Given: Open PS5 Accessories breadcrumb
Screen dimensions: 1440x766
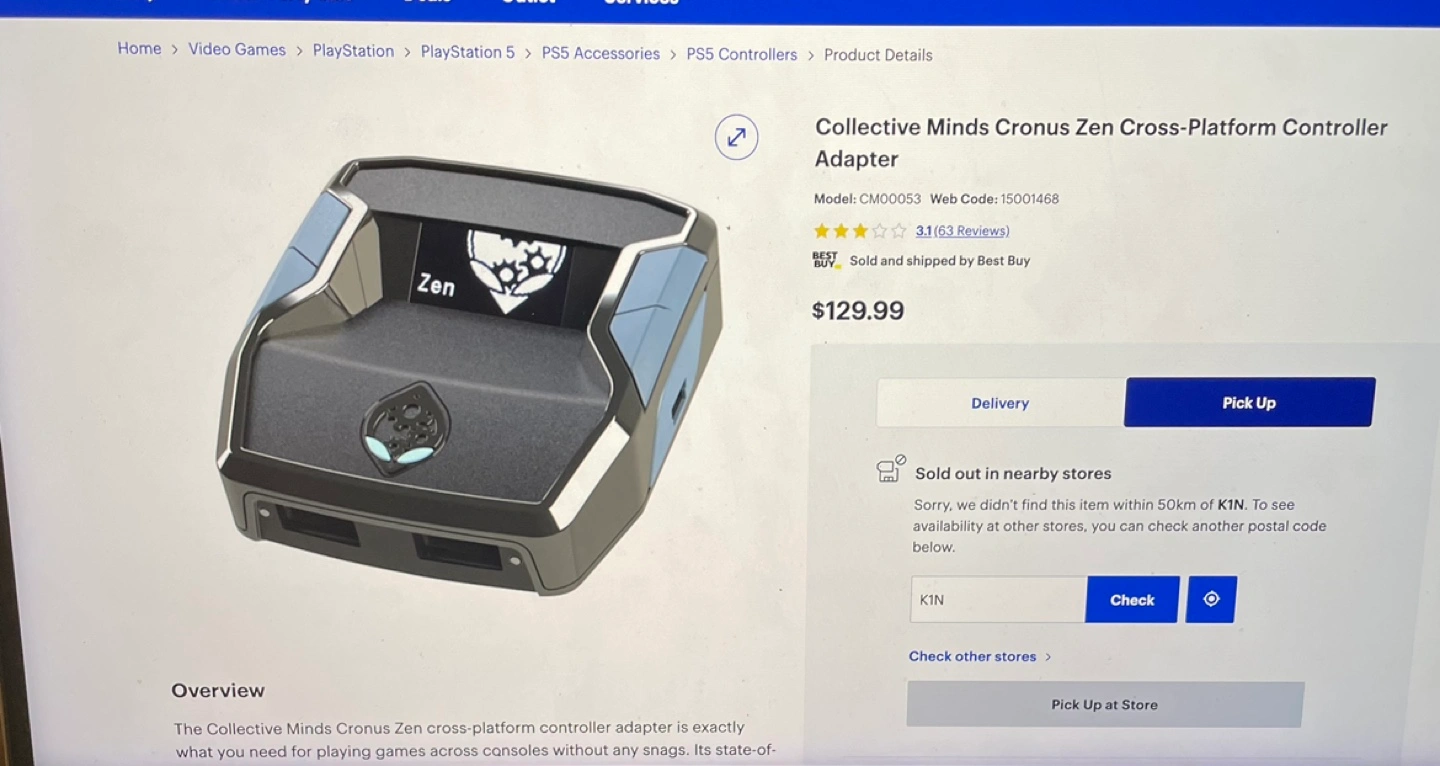Looking at the screenshot, I should click(601, 53).
